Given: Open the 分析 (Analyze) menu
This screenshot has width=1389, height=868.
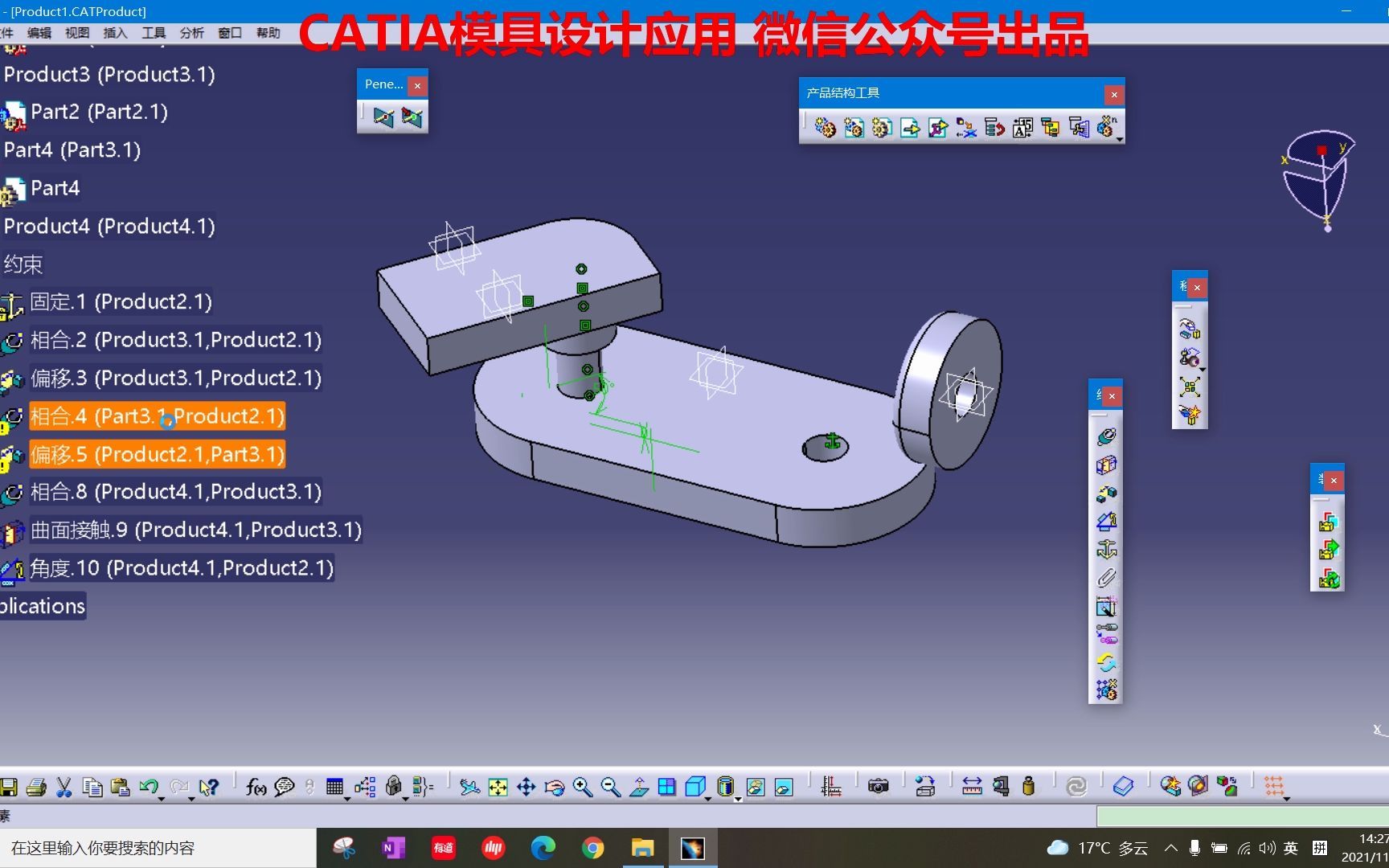Looking at the screenshot, I should click(x=192, y=33).
